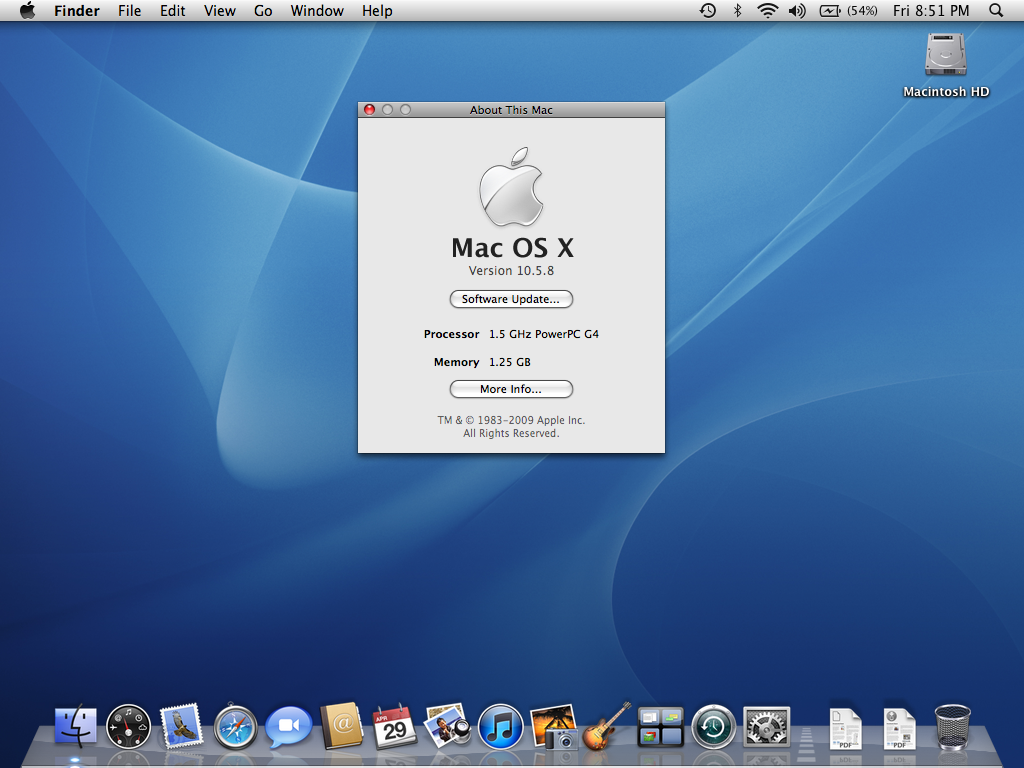Open Finder from the Dock
The width and height of the screenshot is (1024, 768).
click(x=76, y=726)
